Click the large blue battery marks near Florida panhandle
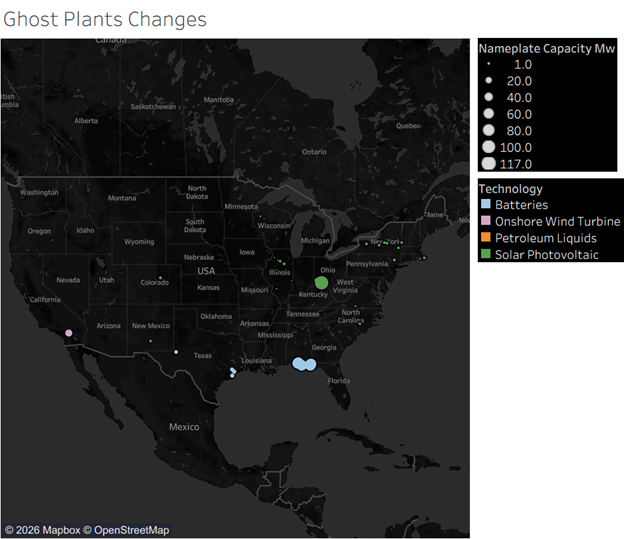Viewport: 624px width, 539px height. 303,365
